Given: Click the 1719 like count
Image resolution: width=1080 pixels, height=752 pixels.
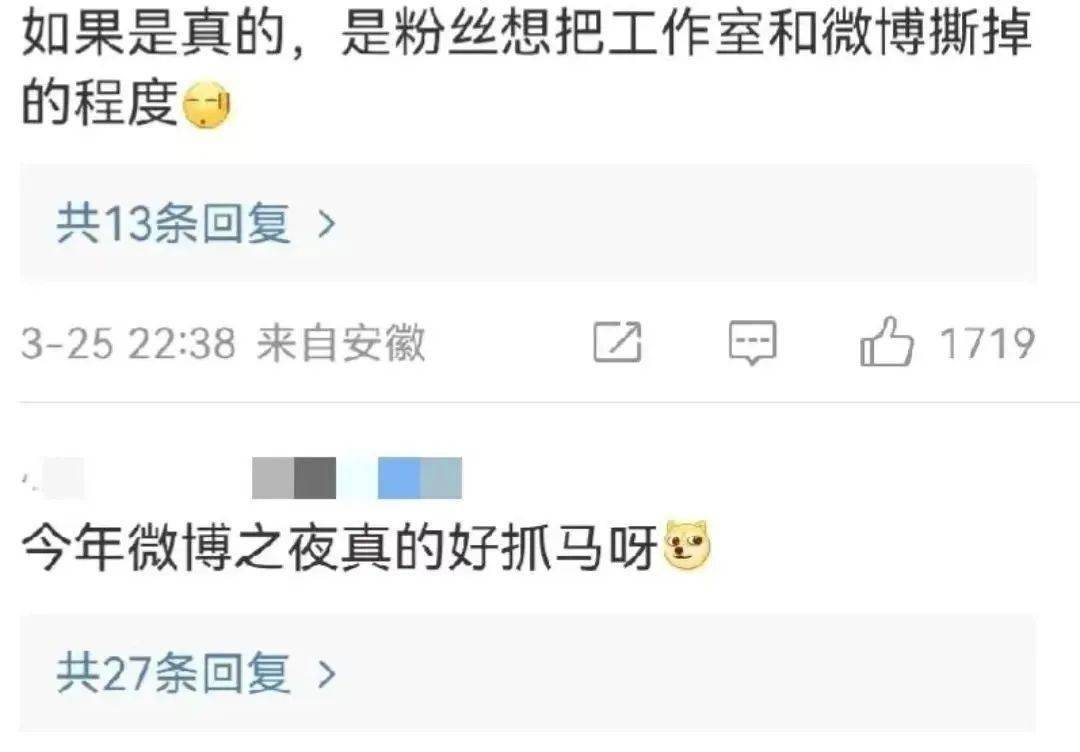Looking at the screenshot, I should (988, 342).
